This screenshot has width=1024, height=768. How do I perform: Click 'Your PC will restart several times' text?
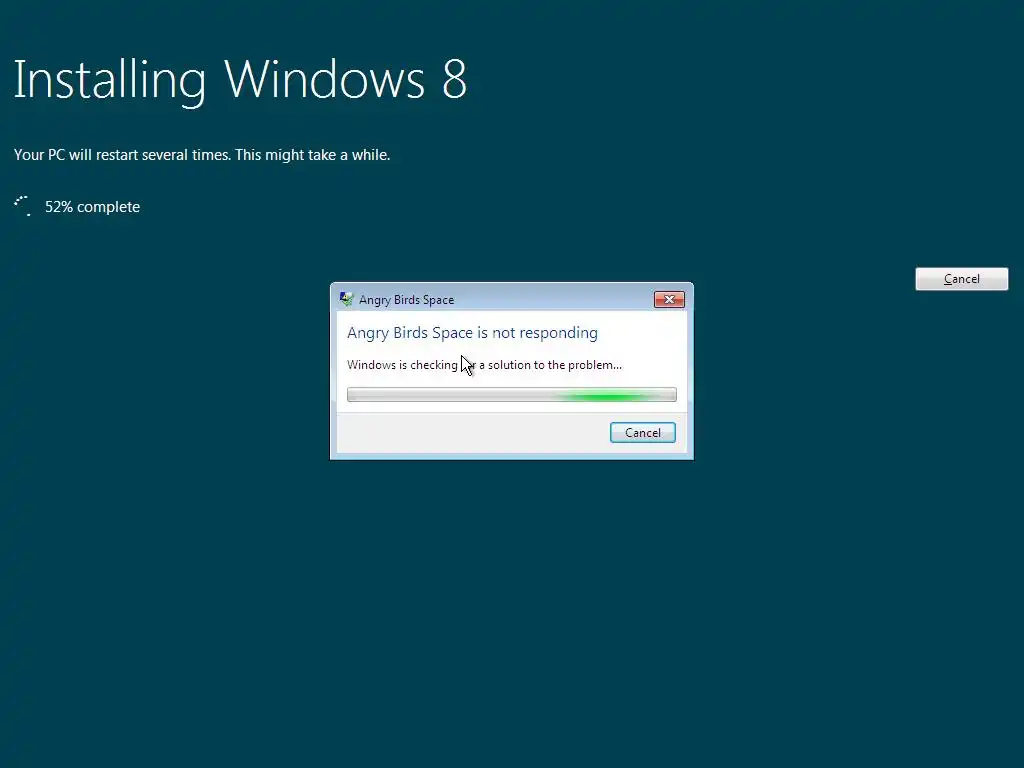pyautogui.click(x=202, y=155)
